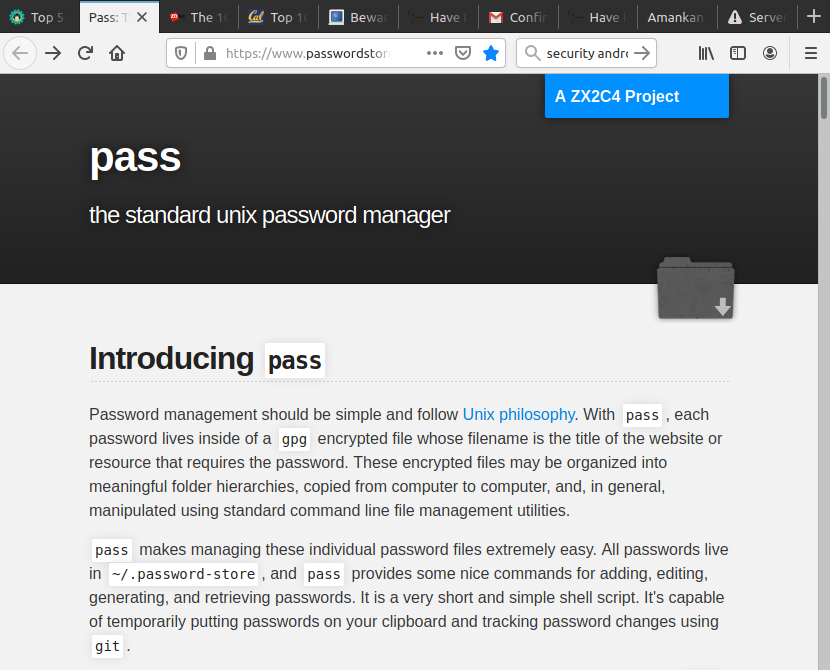Toggle the blue bookmark star for this page

[x=491, y=53]
